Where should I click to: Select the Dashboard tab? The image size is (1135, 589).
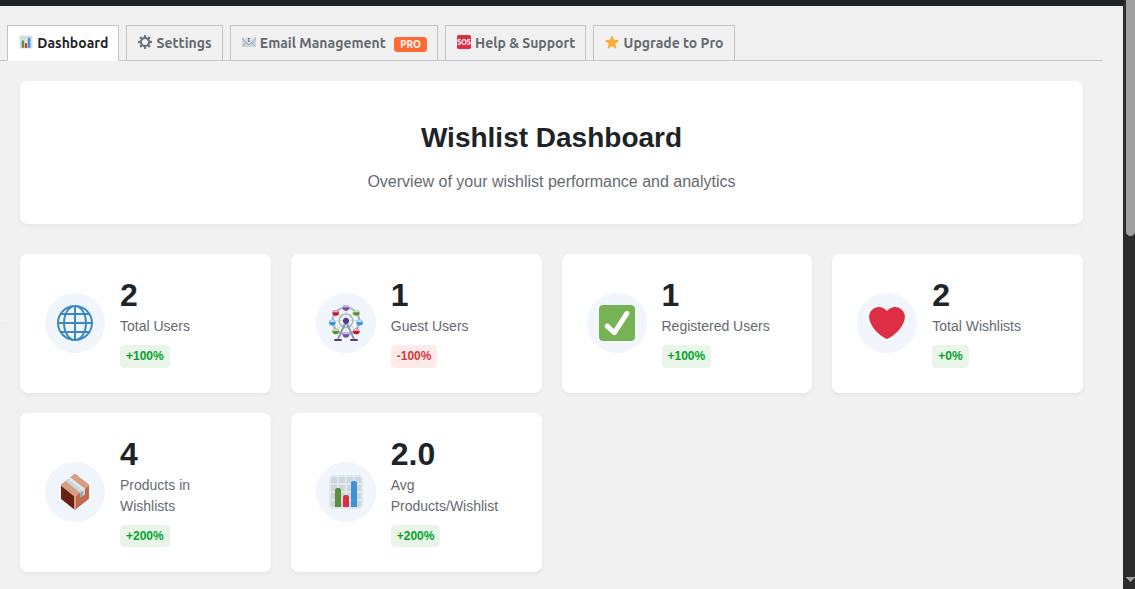click(x=63, y=42)
